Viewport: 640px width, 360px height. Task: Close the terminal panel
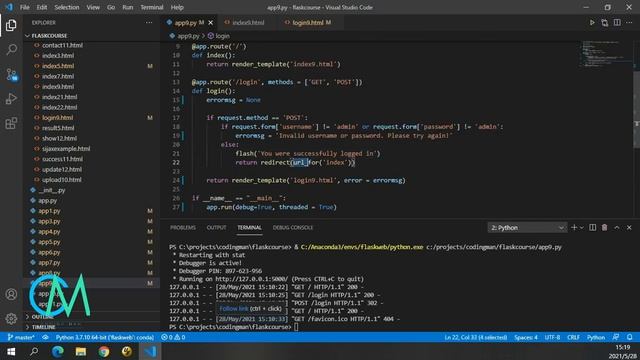coord(629,227)
